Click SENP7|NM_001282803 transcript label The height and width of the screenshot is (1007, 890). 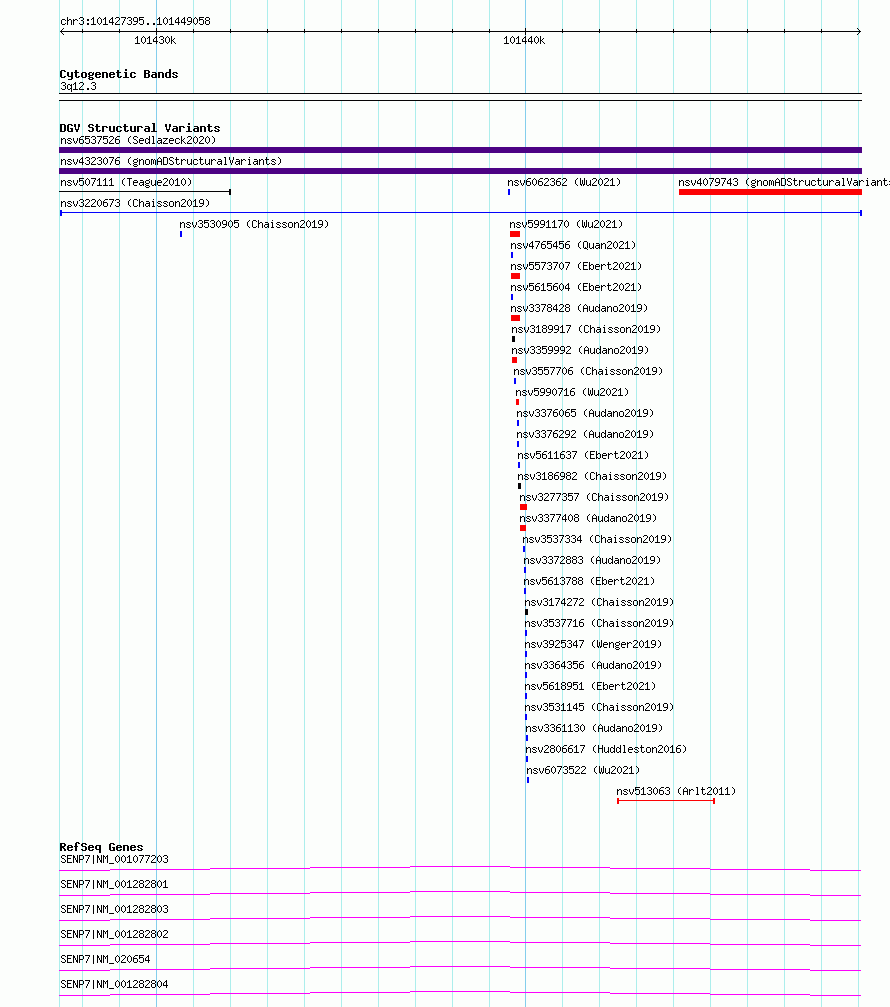point(114,909)
